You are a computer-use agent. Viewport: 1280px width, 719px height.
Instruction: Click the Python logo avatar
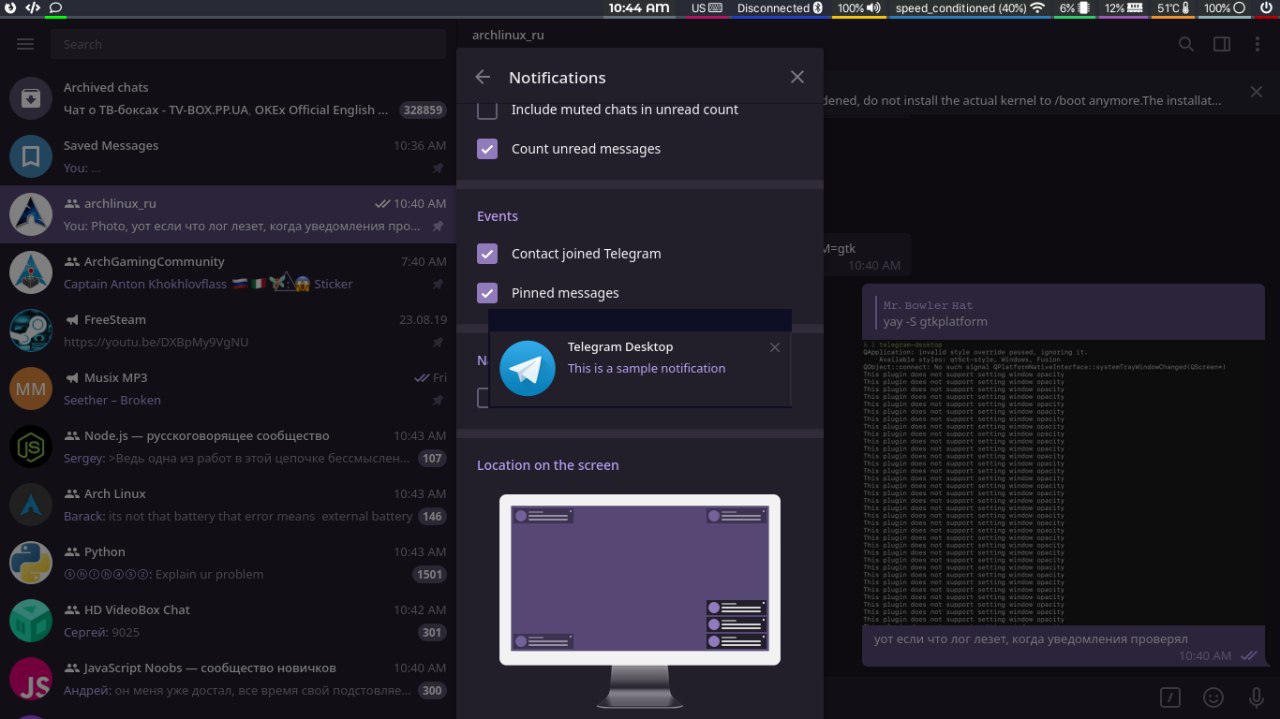[31, 563]
